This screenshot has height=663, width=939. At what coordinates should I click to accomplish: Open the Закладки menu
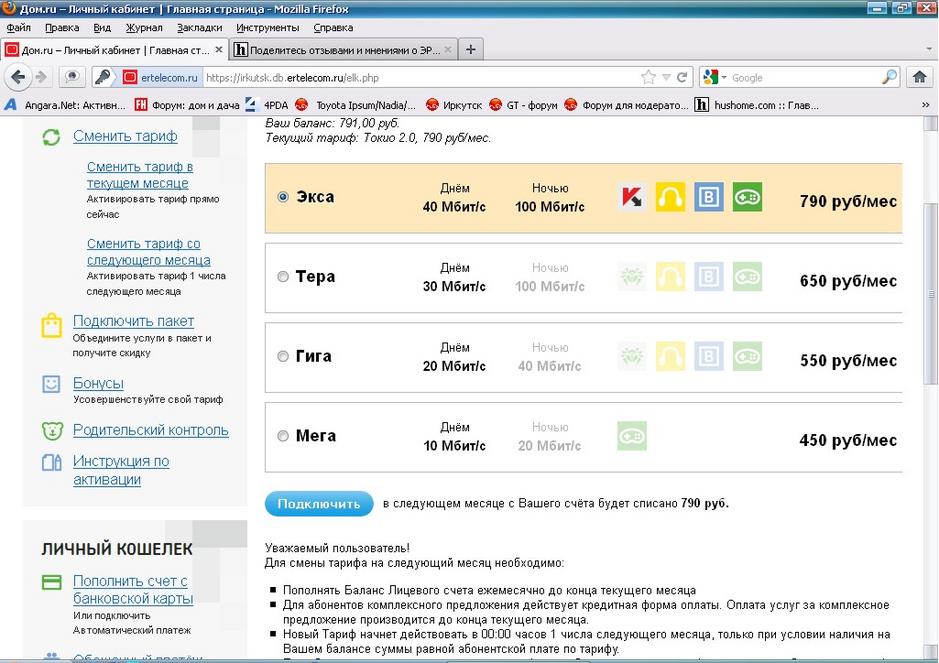tap(199, 28)
